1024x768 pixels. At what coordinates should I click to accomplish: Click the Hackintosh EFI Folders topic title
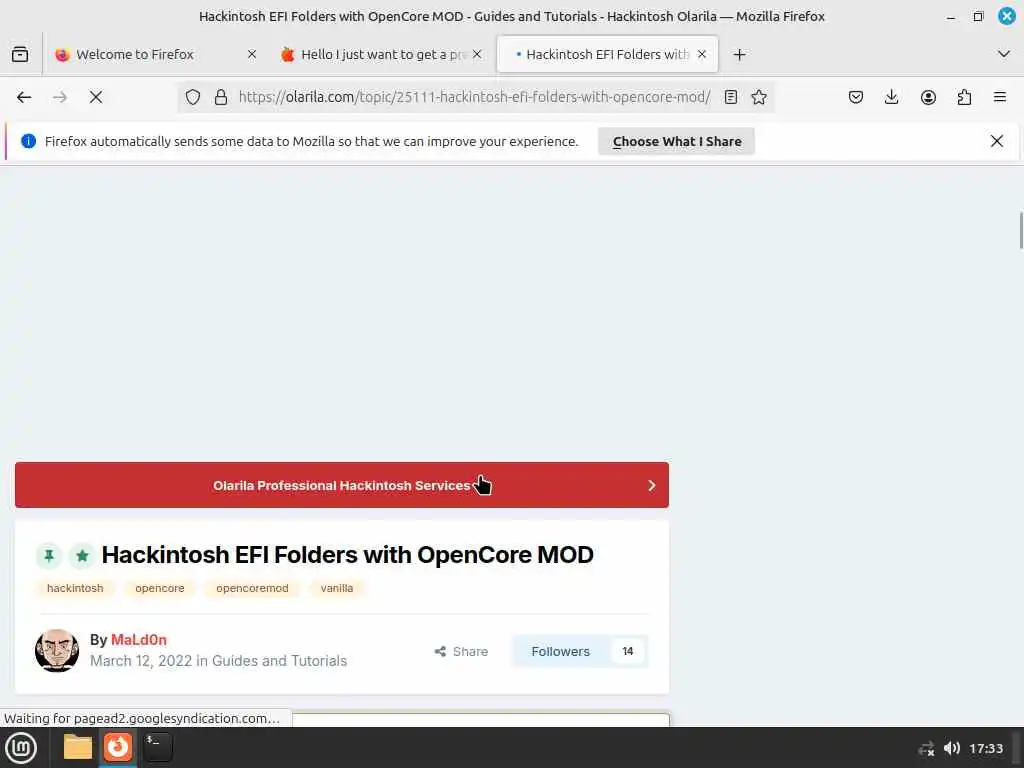click(347, 555)
